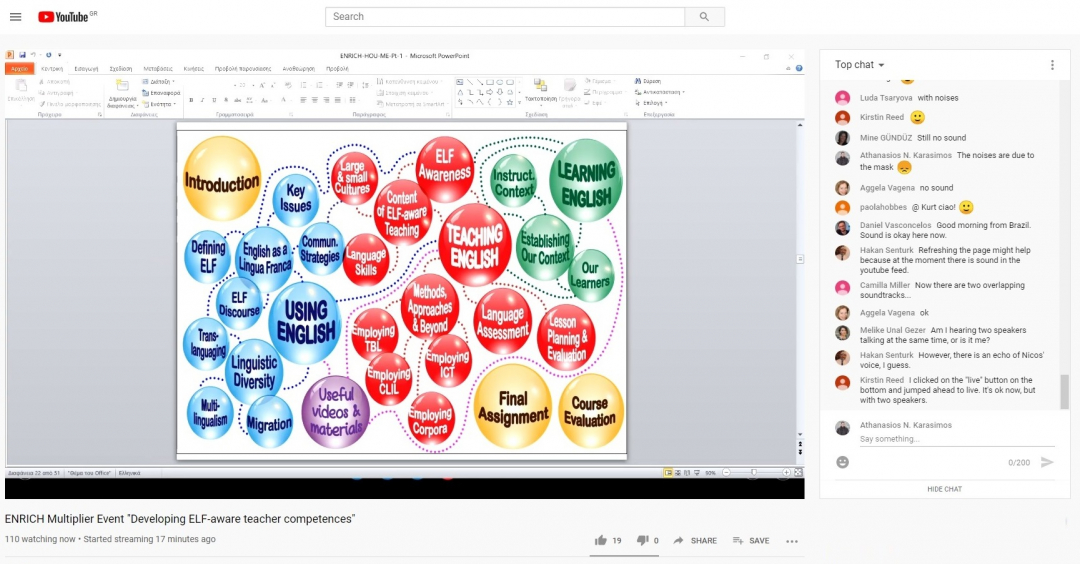Click Hakan Senturk's avatar in chat

tap(843, 252)
